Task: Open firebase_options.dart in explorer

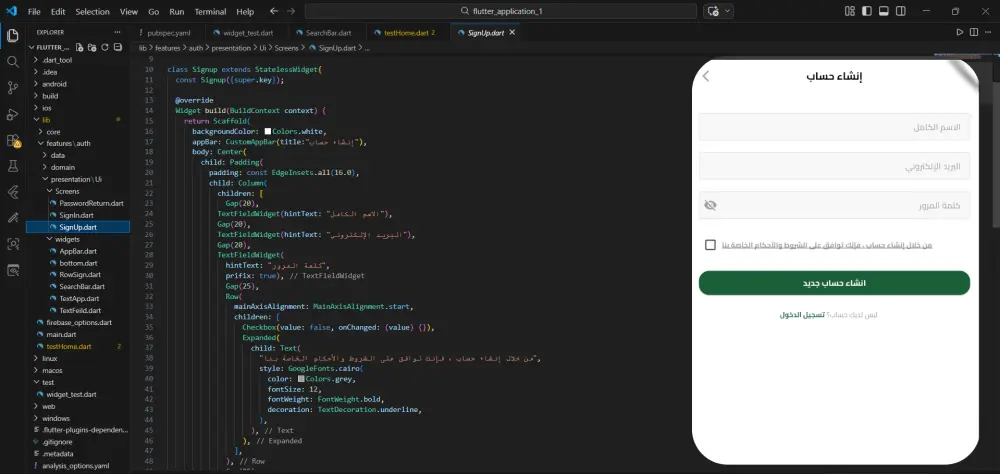Action: [x=78, y=322]
